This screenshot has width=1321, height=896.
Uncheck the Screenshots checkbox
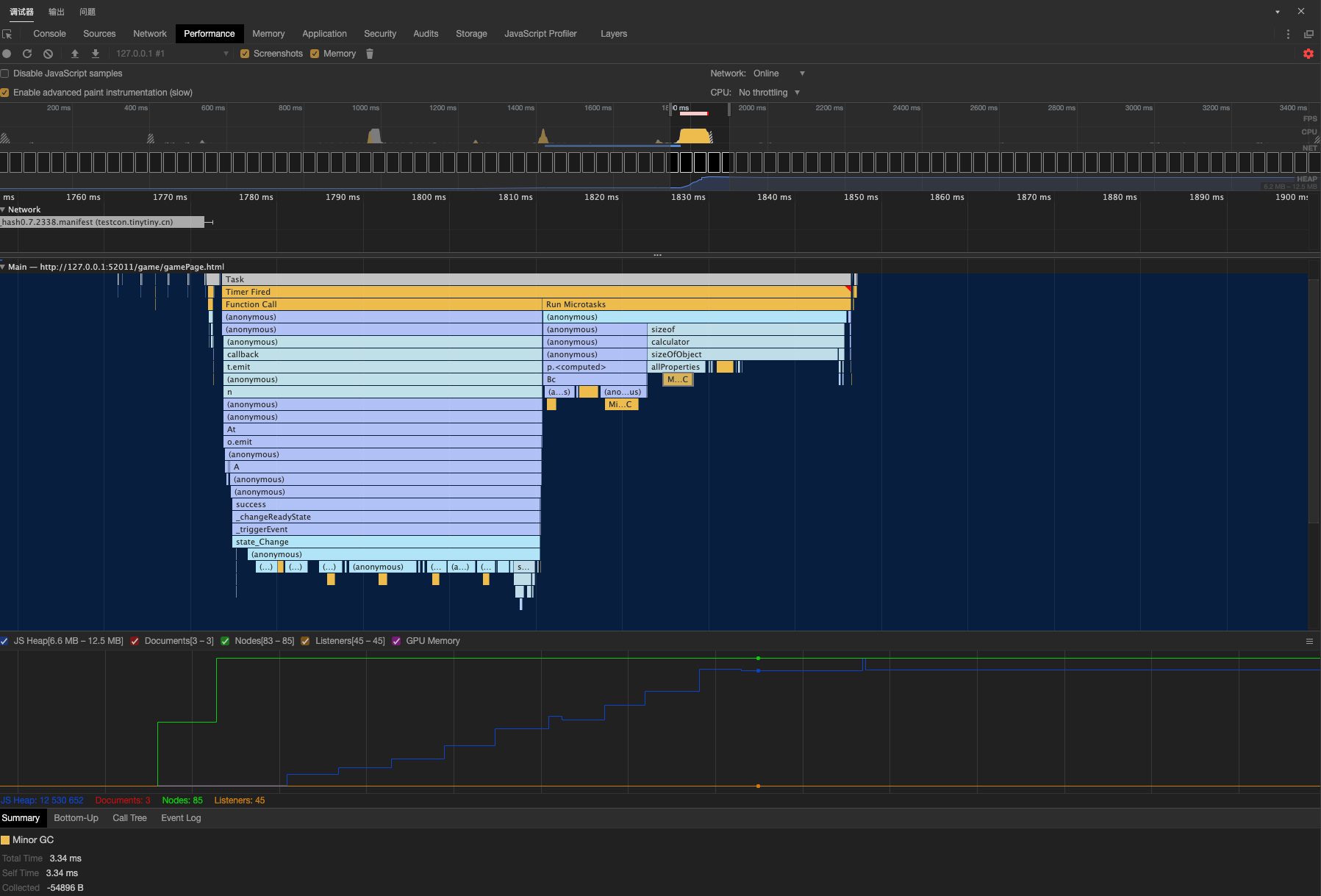[x=245, y=54]
